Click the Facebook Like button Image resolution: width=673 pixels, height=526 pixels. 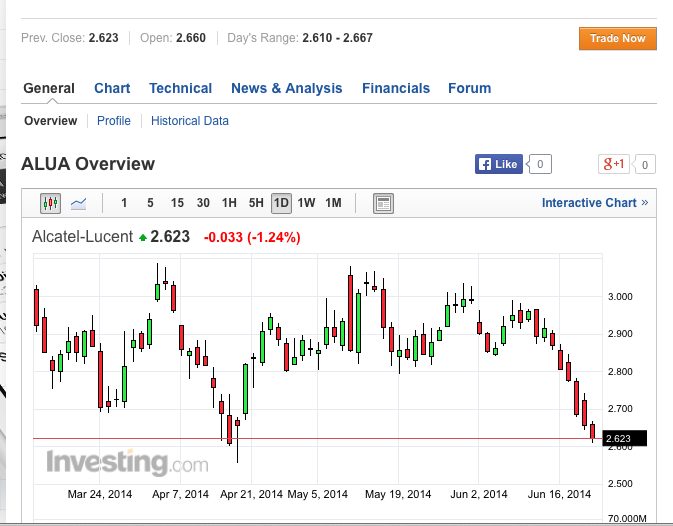coord(499,164)
